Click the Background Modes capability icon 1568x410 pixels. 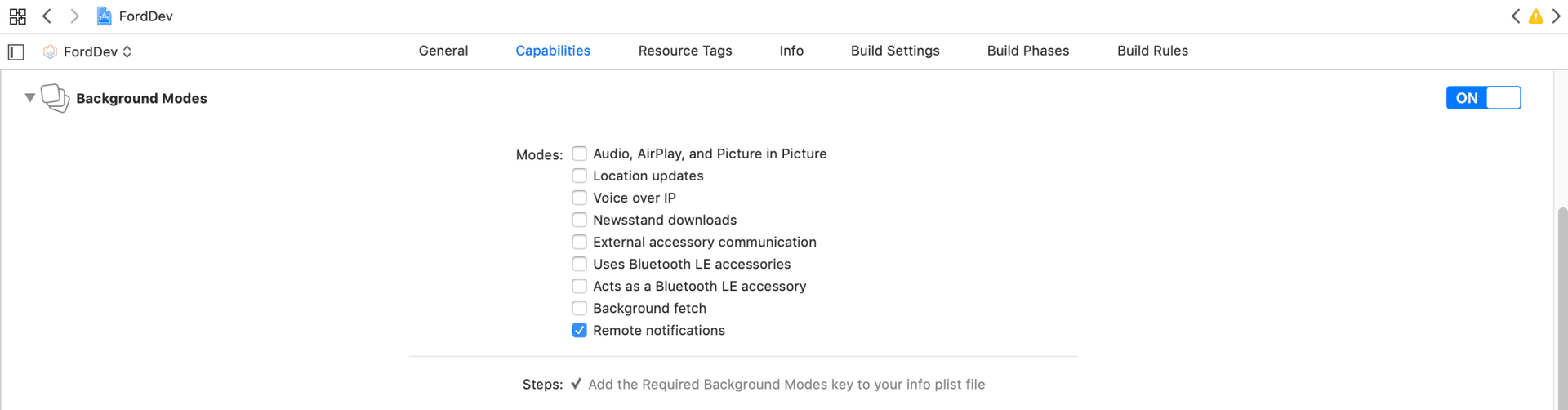pos(55,98)
